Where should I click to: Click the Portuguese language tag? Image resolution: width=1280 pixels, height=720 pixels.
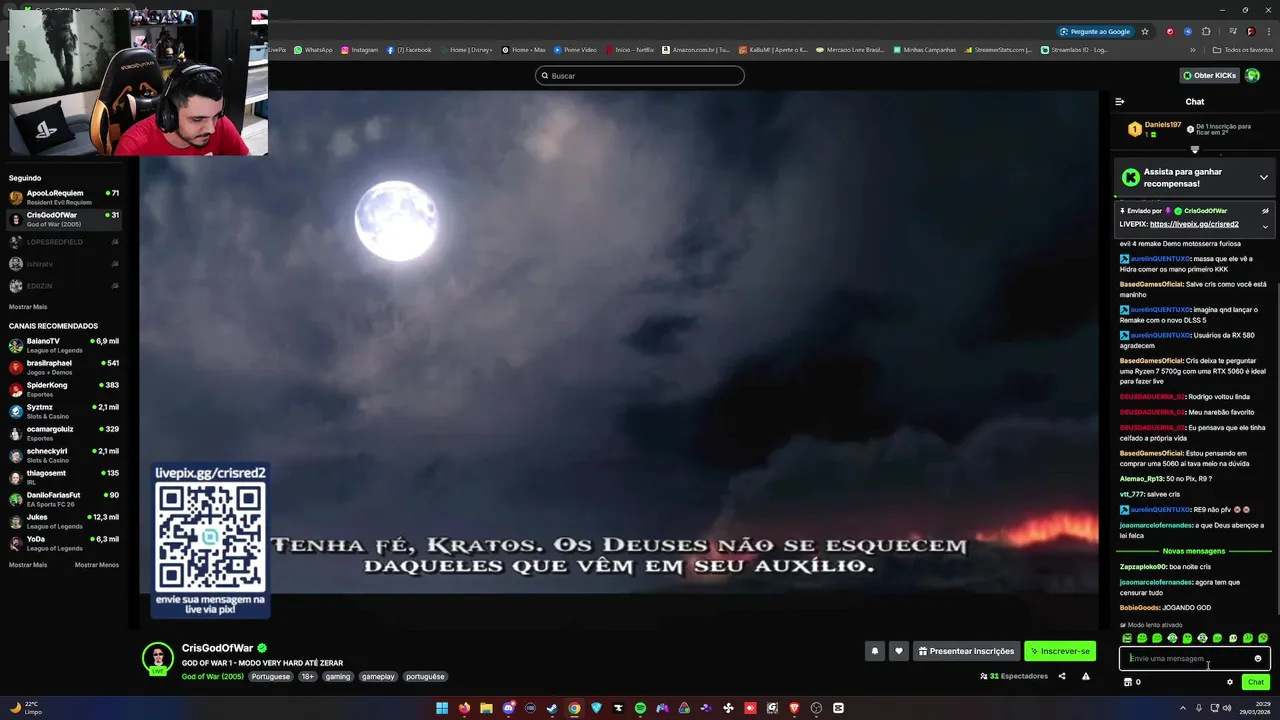270,676
